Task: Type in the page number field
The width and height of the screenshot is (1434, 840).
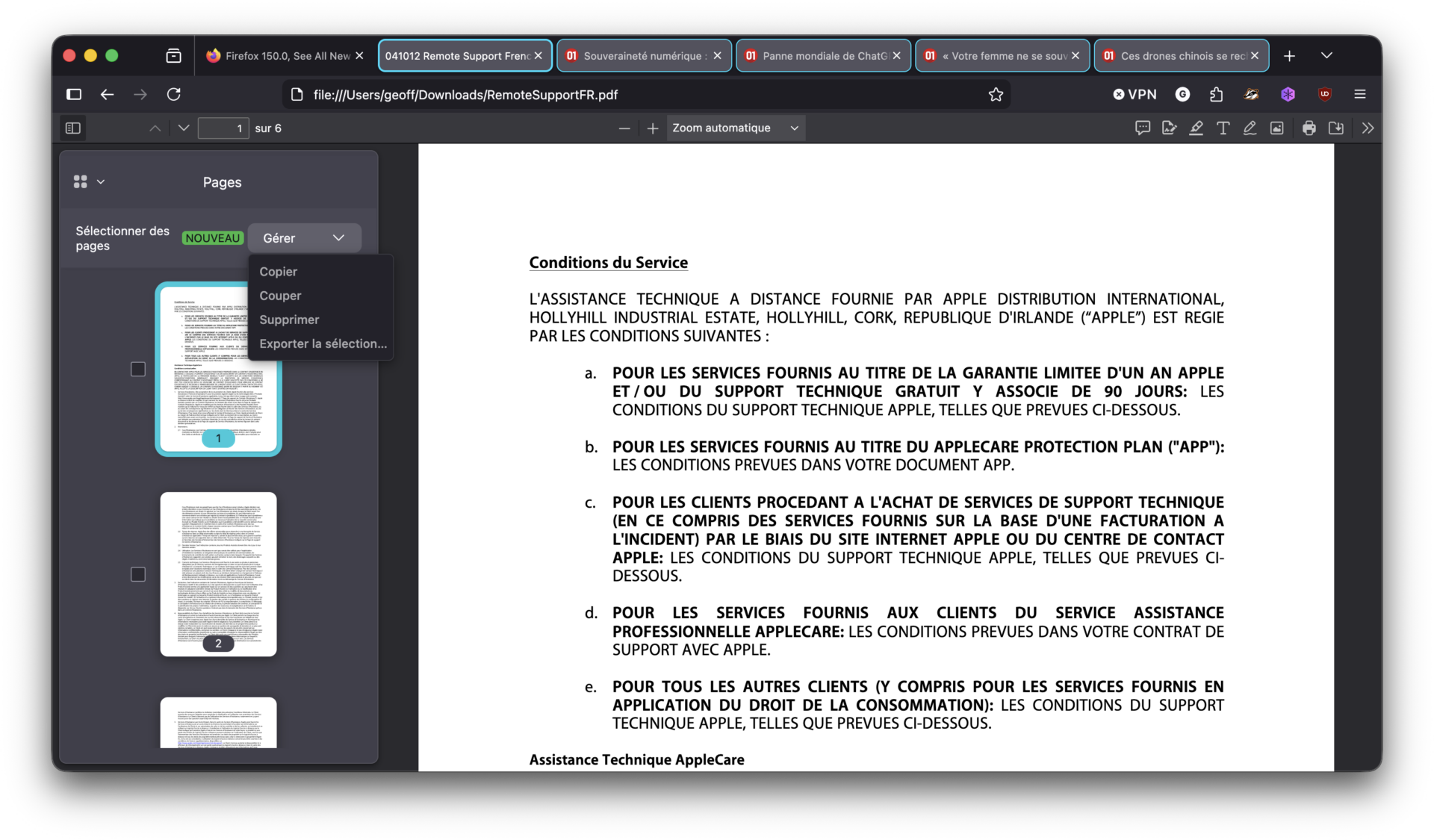Action: (223, 128)
